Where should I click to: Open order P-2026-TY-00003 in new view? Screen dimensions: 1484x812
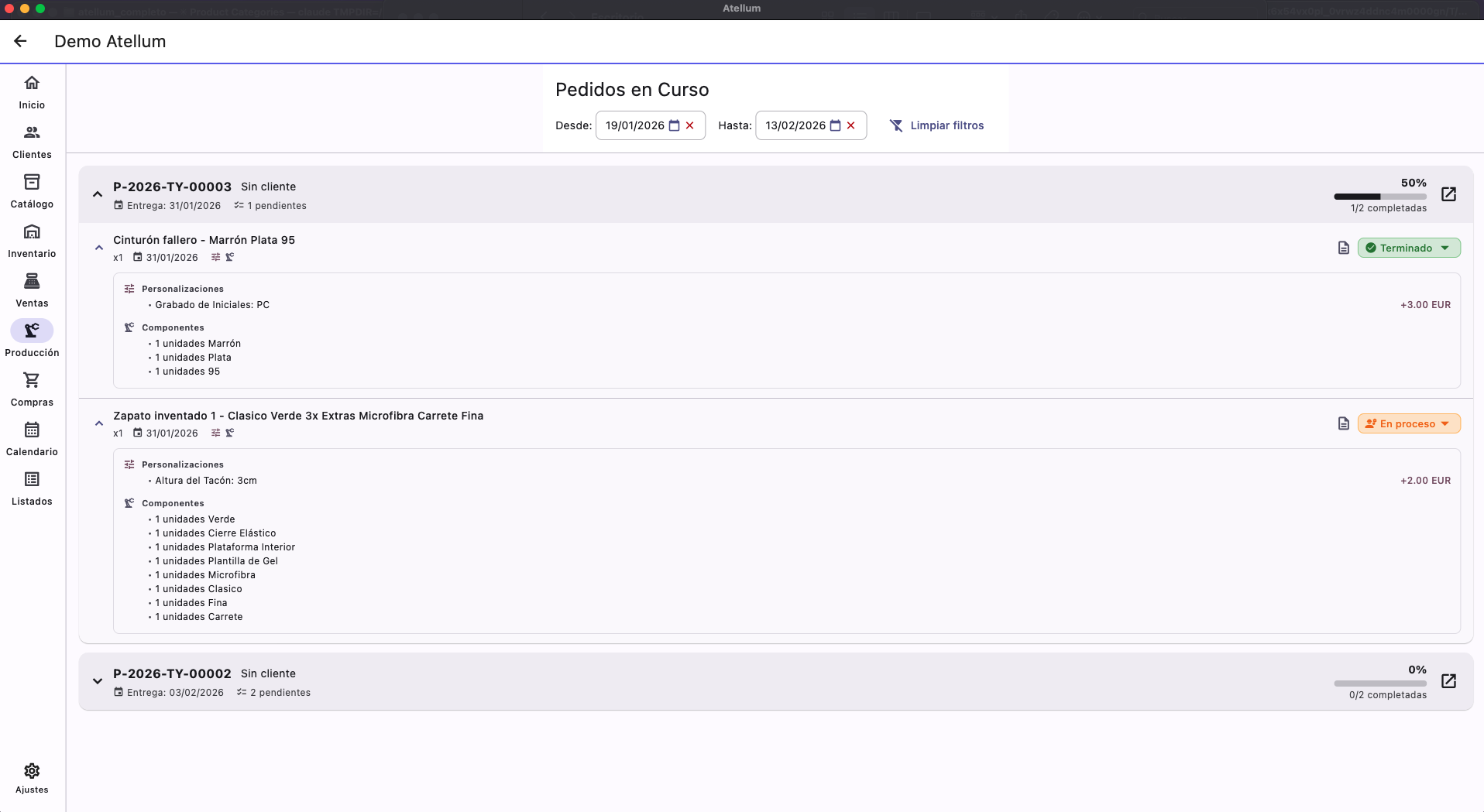1448,194
